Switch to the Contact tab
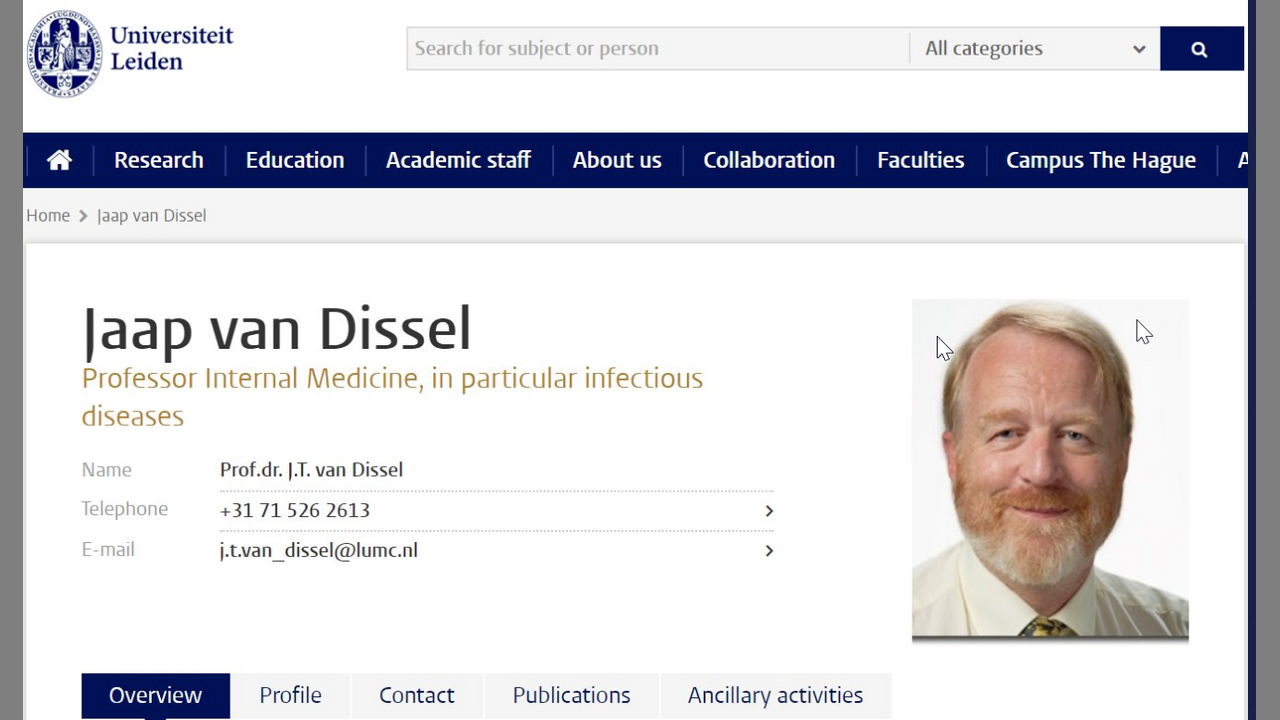1280x720 pixels. coord(416,695)
